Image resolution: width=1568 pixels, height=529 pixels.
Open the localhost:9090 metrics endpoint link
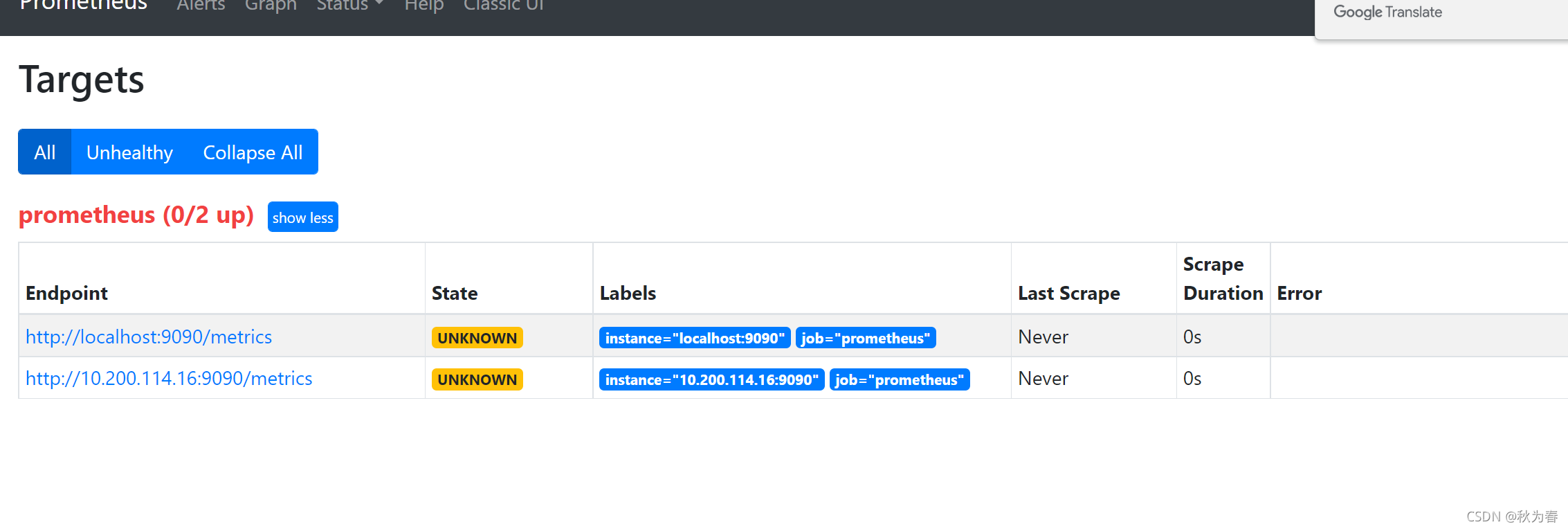click(149, 337)
